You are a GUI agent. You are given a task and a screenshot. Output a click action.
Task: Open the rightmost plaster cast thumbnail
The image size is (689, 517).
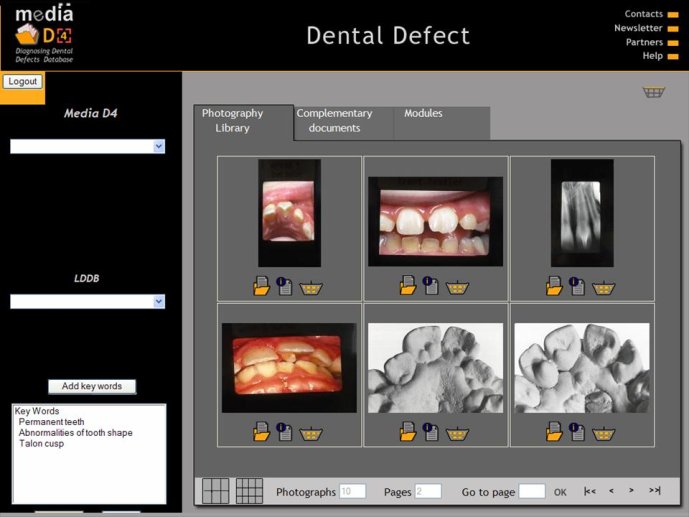[582, 368]
